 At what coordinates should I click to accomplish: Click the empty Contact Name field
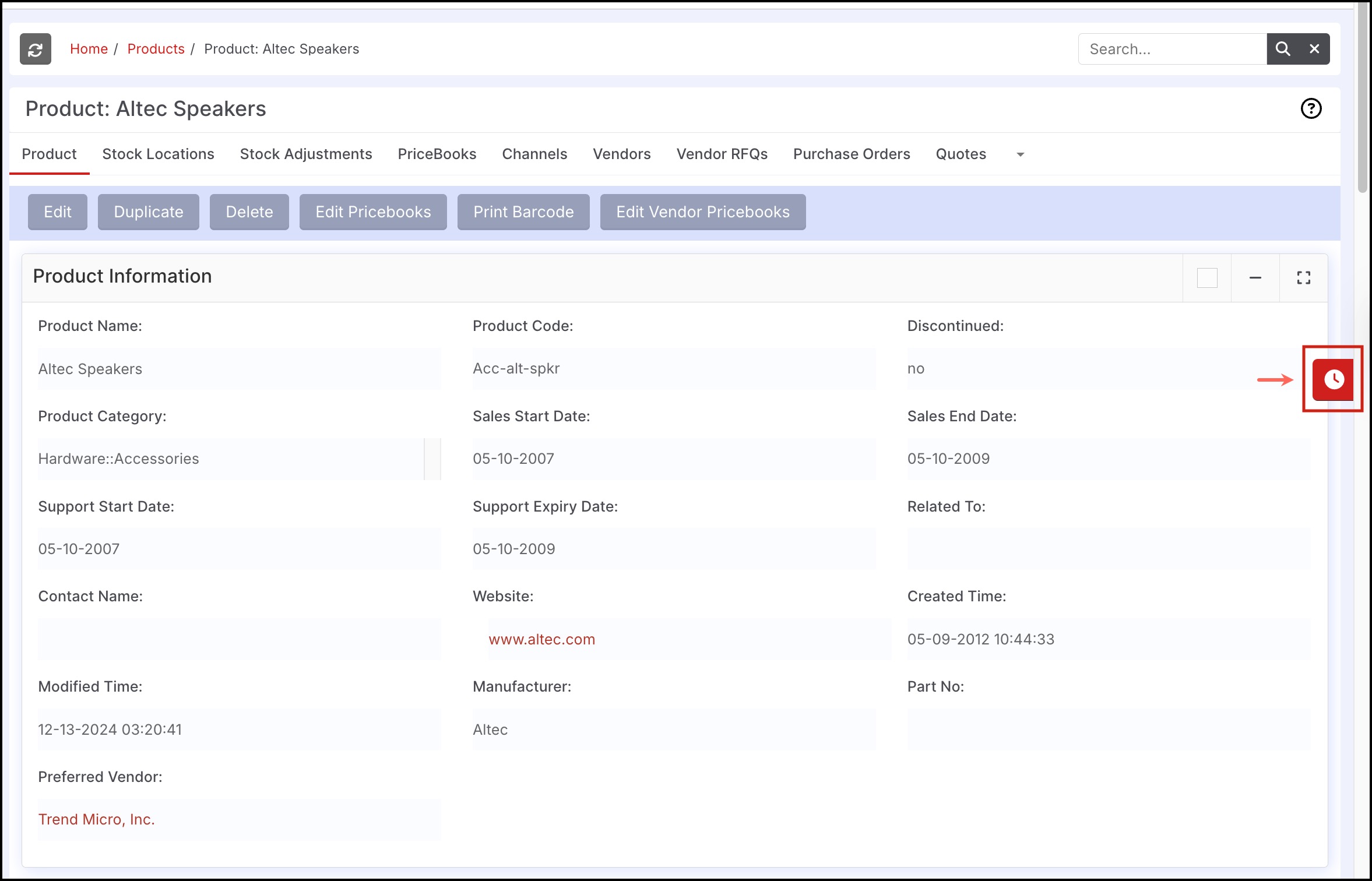tap(240, 639)
